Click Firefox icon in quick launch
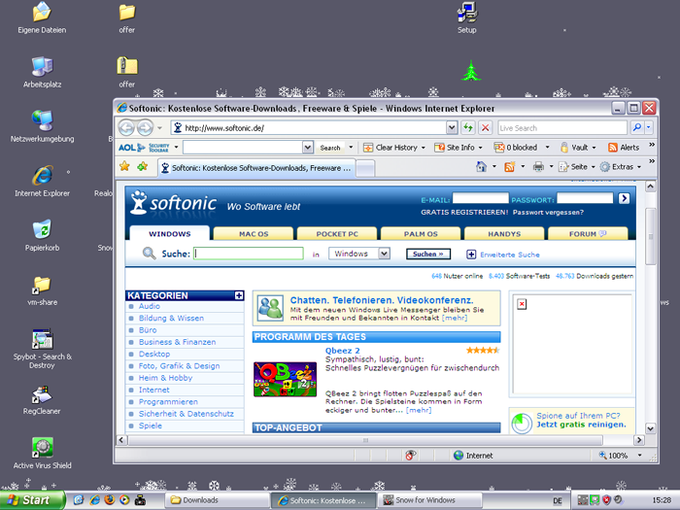680x510 pixels. tap(109, 500)
